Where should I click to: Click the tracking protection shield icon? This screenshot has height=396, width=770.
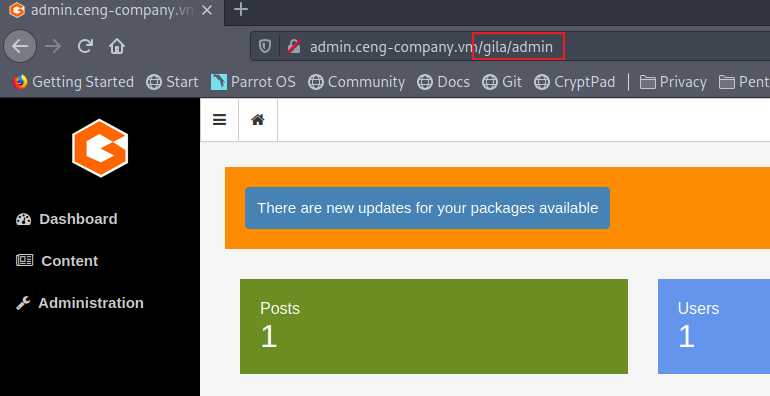[x=265, y=46]
